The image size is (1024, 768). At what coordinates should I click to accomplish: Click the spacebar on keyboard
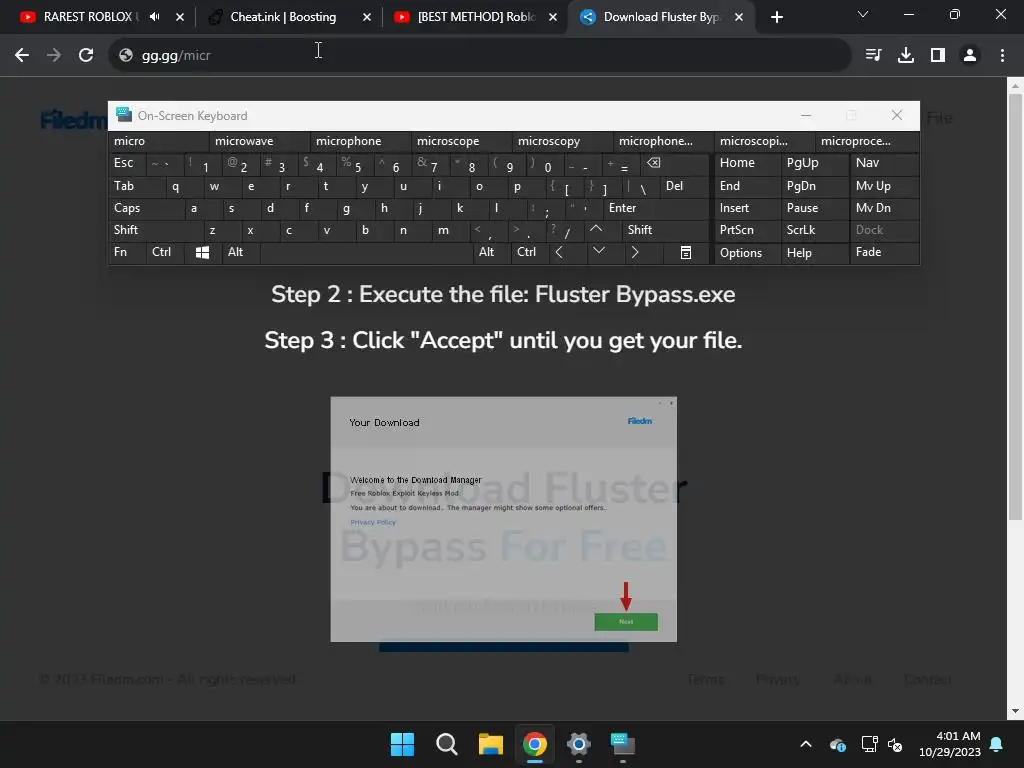pos(366,253)
